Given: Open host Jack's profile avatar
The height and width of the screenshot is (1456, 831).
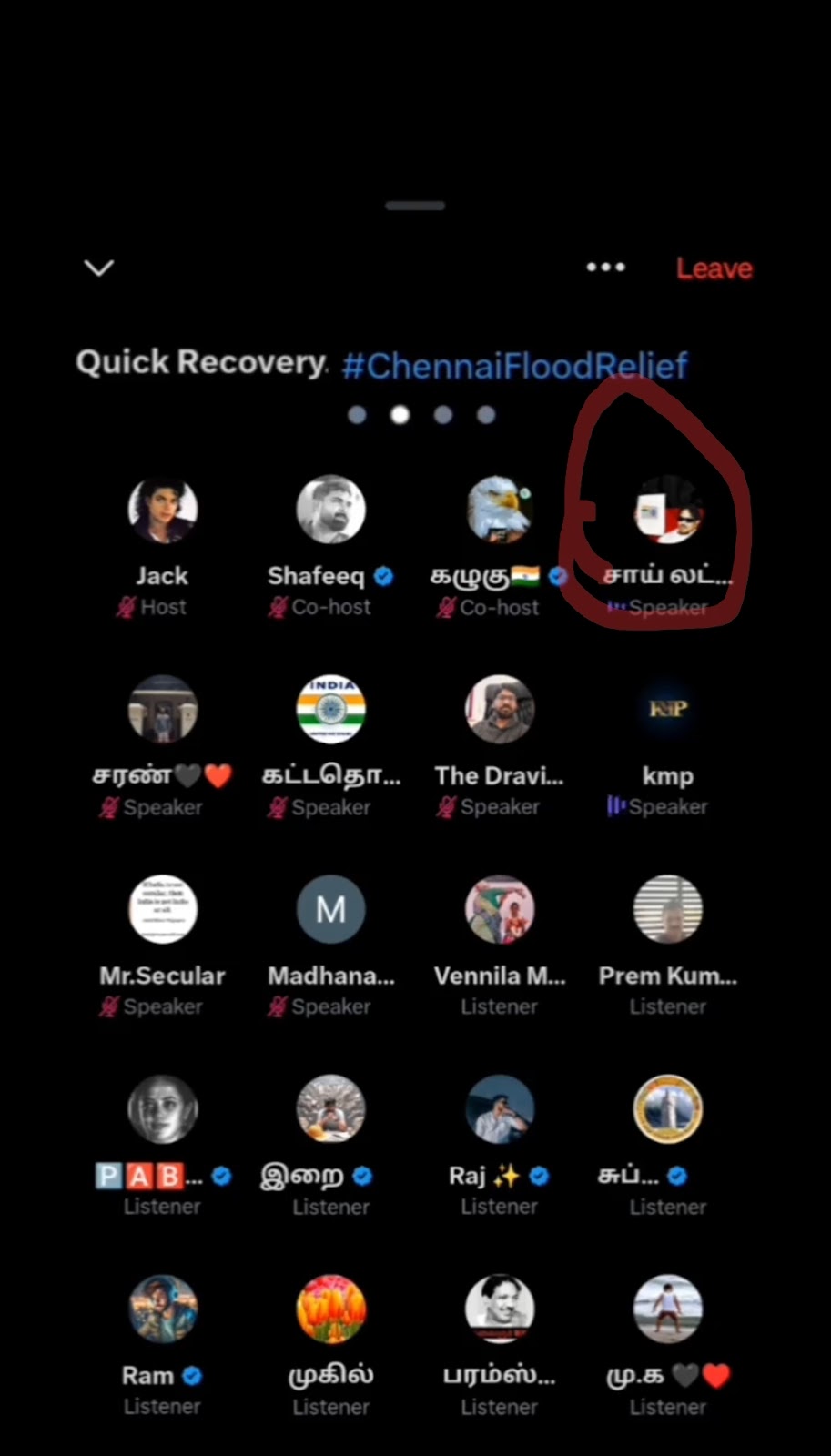Looking at the screenshot, I should (162, 509).
